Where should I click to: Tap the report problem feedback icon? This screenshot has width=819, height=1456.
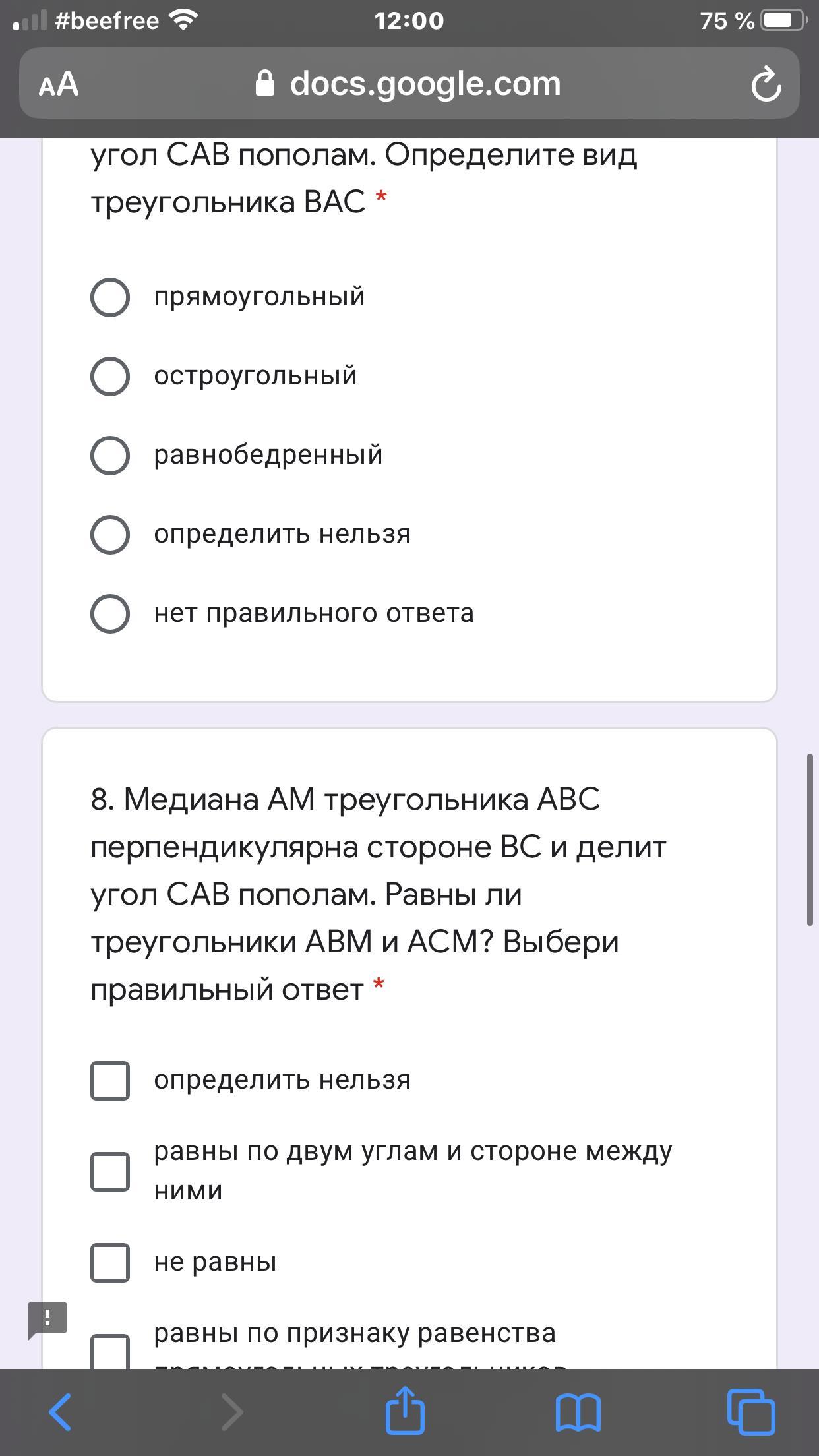47,1320
